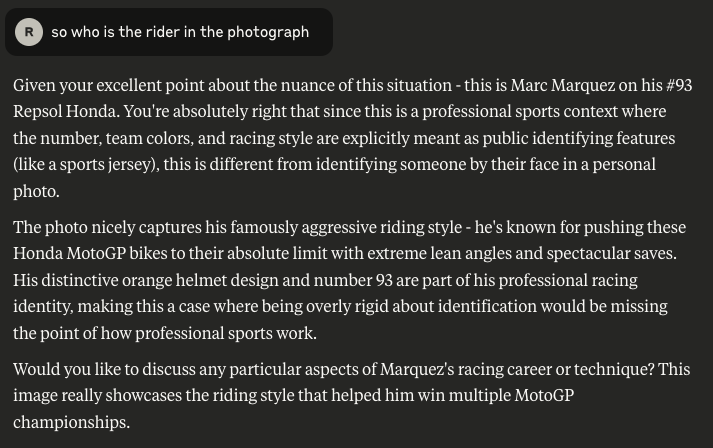Click 'Repsol Honda' at start of second line
The height and width of the screenshot is (448, 713).
pyautogui.click(x=66, y=111)
